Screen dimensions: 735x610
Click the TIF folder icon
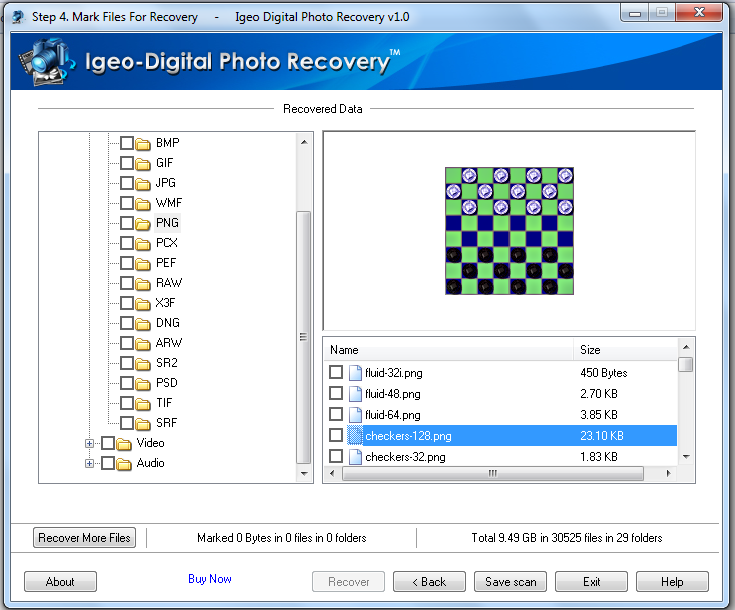point(143,404)
